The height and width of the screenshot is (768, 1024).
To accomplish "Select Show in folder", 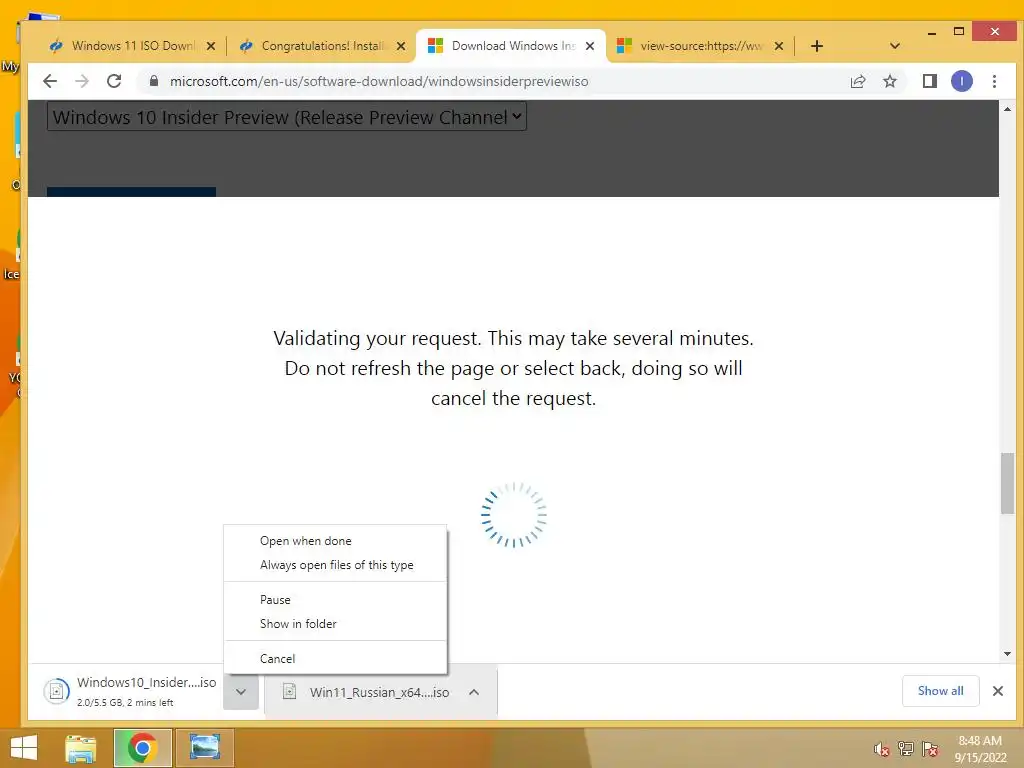I will [335, 624].
